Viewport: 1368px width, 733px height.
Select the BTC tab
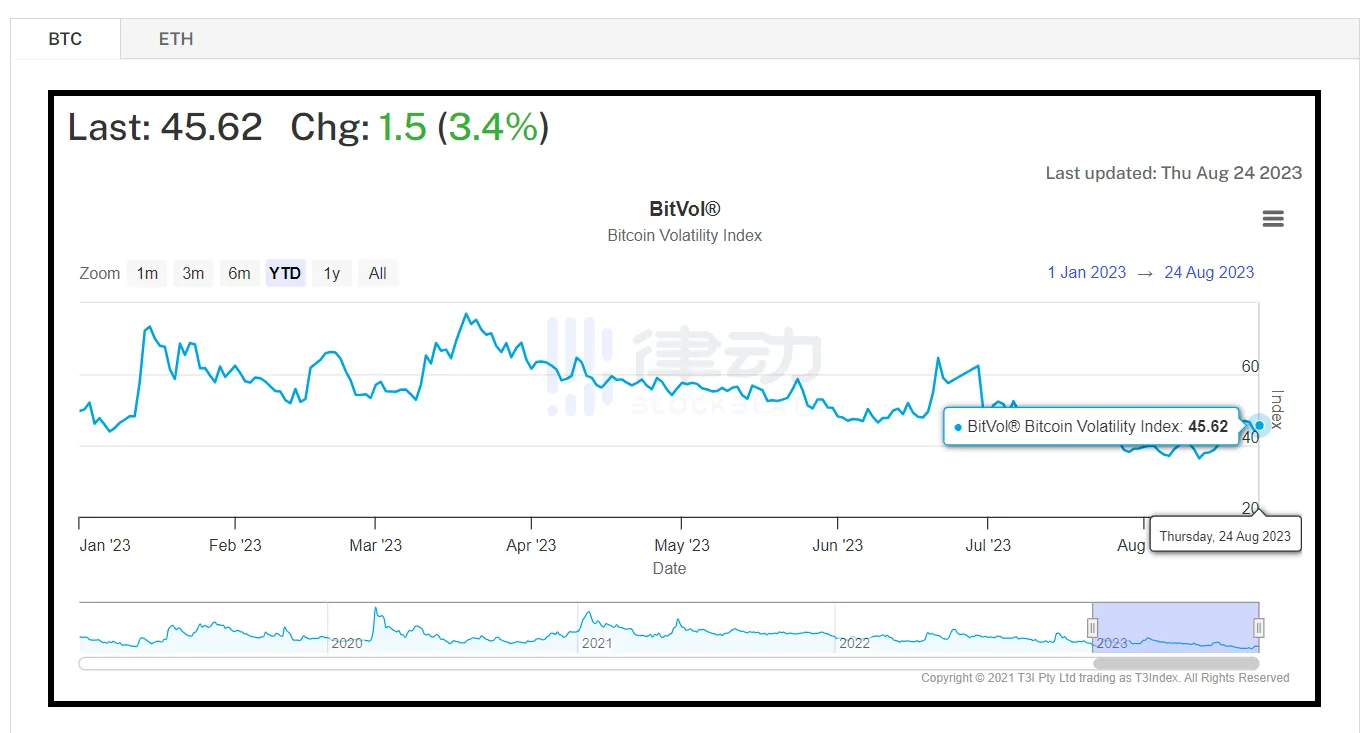tap(66, 39)
